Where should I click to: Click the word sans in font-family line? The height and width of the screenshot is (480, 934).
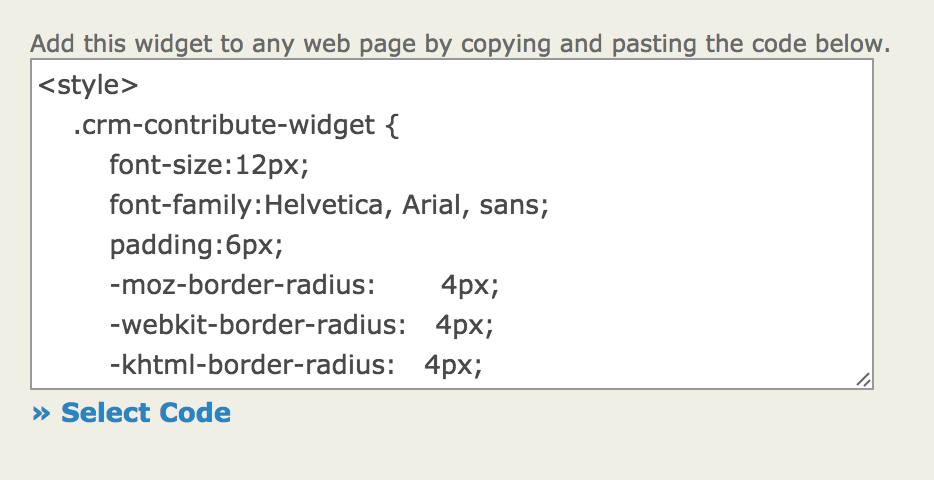510,206
